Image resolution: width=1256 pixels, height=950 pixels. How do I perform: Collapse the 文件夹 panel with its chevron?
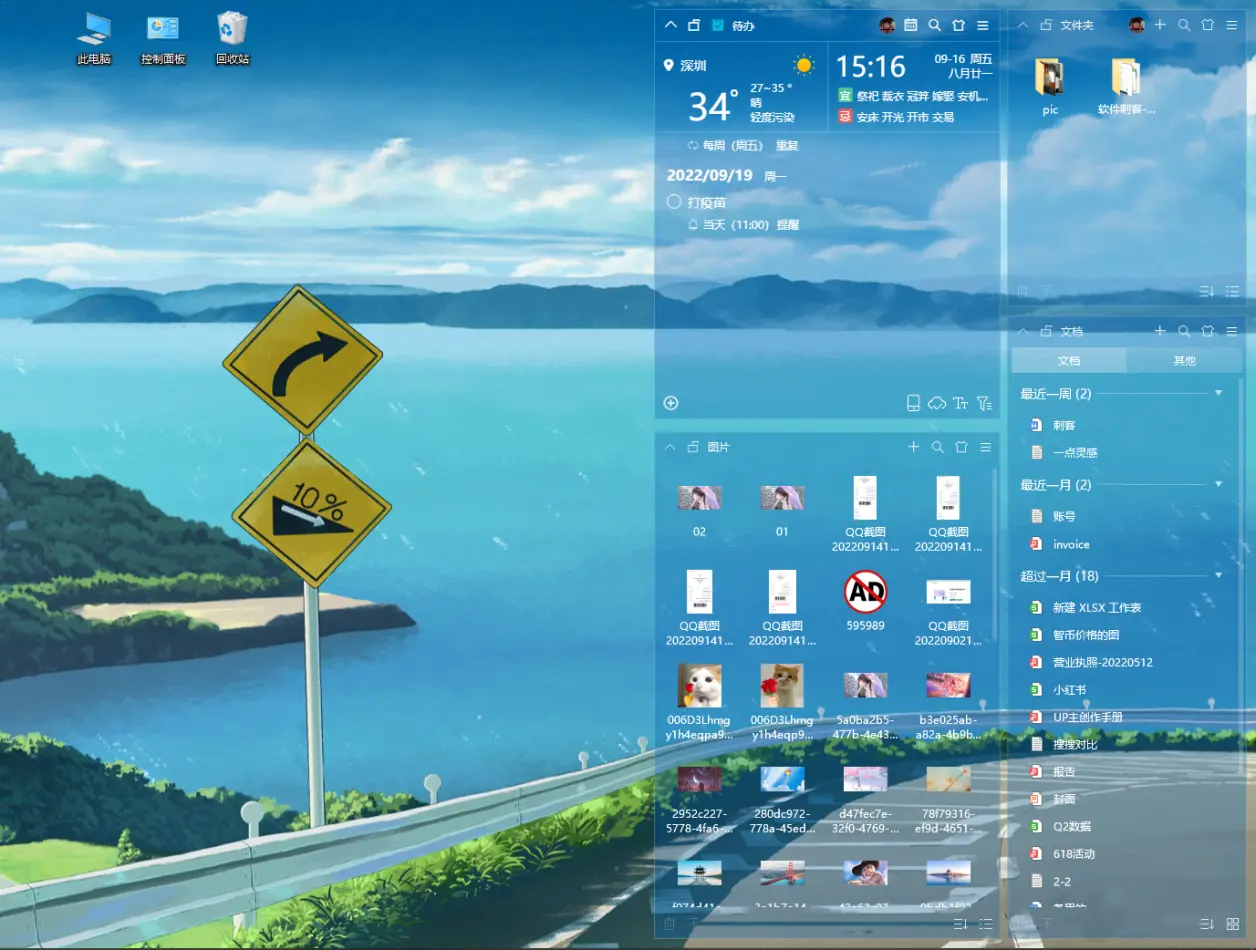point(1022,25)
